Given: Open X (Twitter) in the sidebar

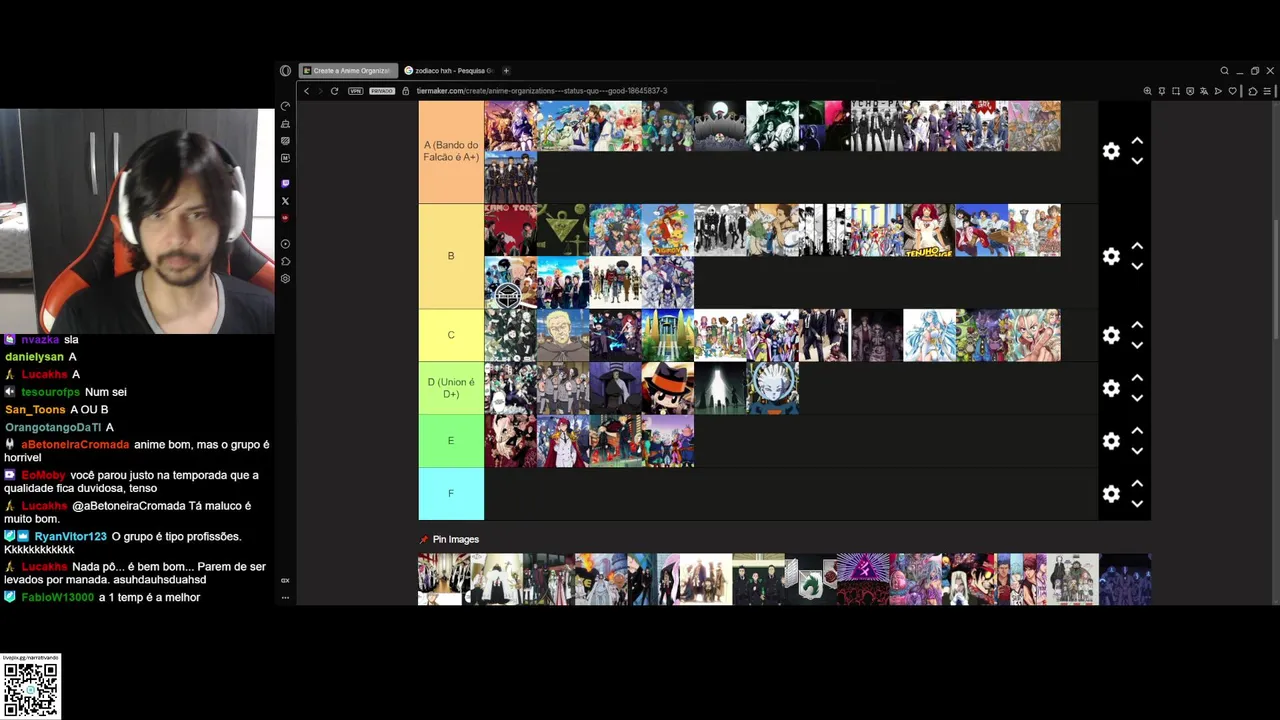Looking at the screenshot, I should [x=285, y=201].
